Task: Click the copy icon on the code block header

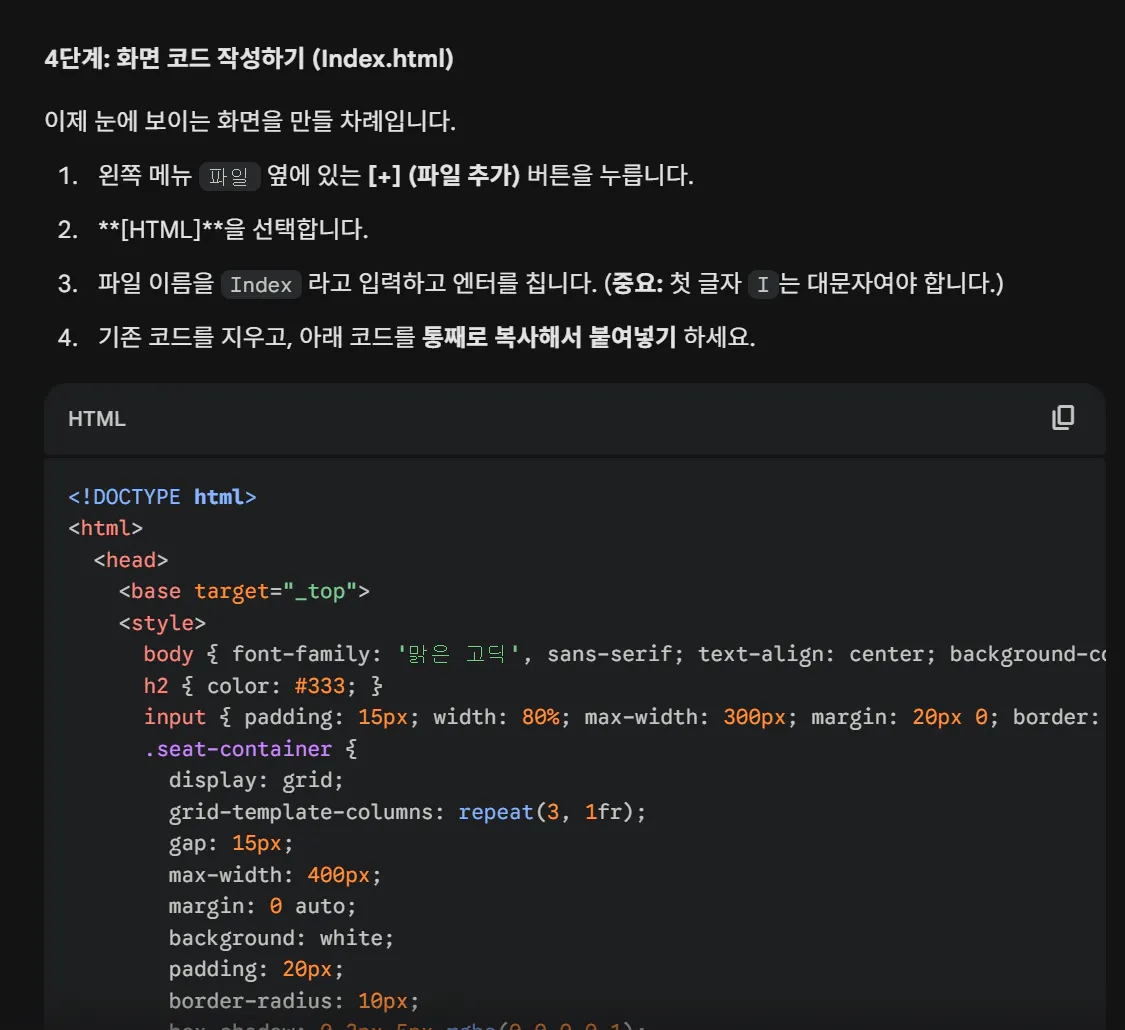Action: [1062, 418]
